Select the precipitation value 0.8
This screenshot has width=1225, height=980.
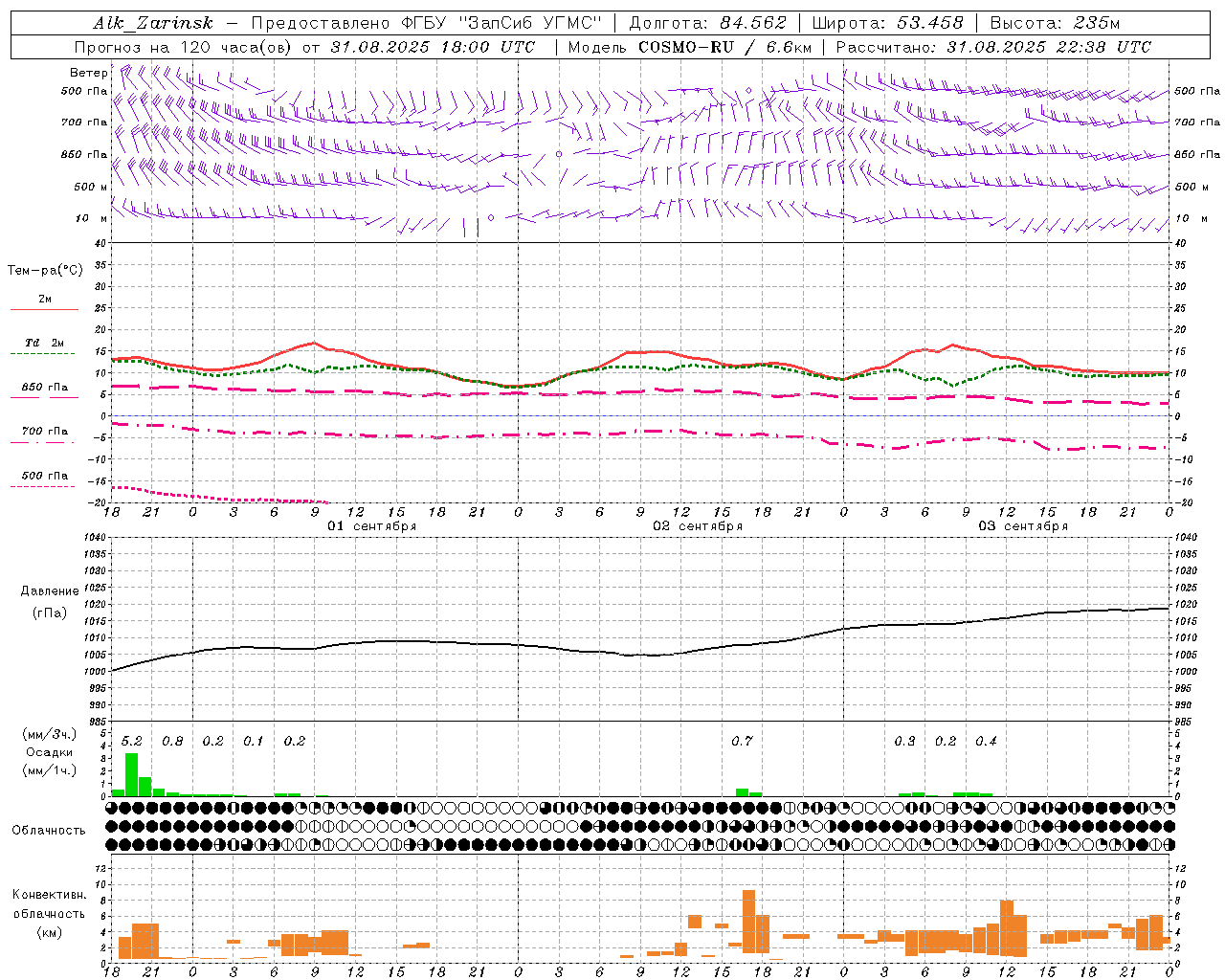172,742
